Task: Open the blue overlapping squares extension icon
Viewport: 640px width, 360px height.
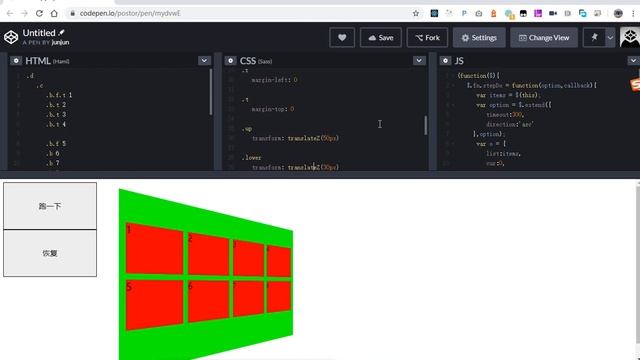Action: pos(582,13)
